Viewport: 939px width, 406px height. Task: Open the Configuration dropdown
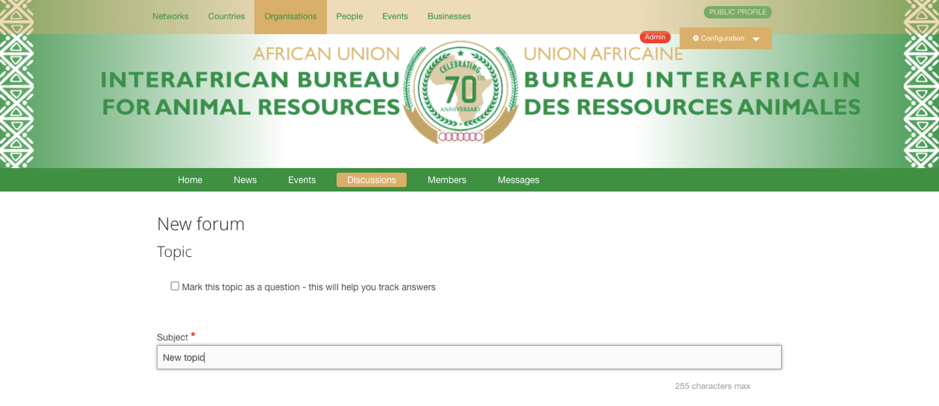click(x=726, y=38)
